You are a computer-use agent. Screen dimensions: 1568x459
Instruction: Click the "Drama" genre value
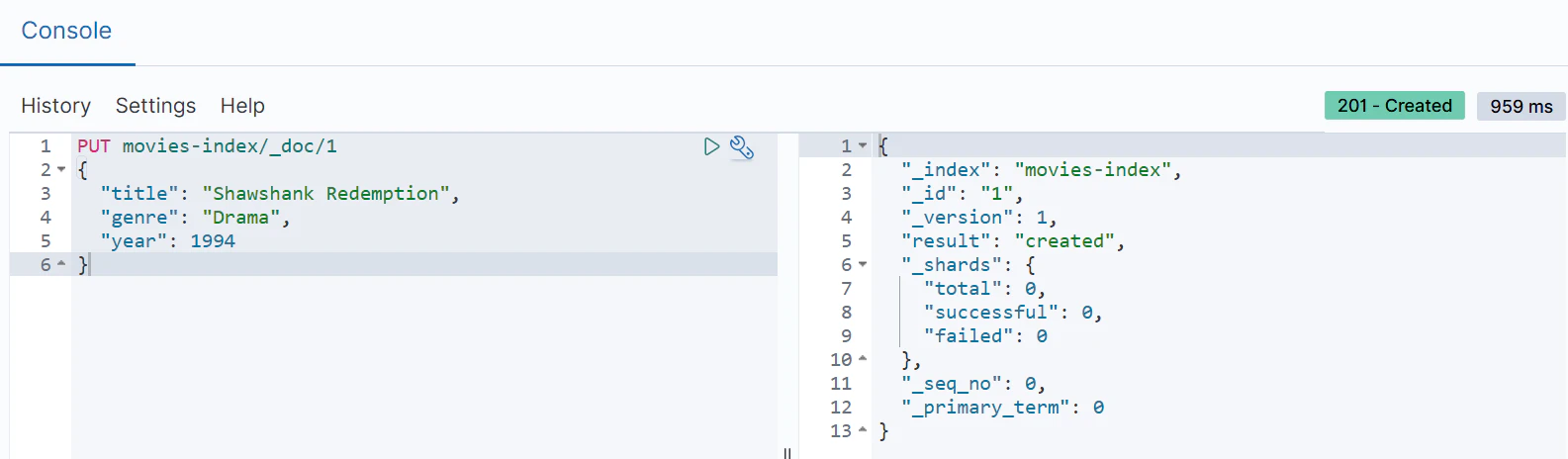click(x=241, y=218)
